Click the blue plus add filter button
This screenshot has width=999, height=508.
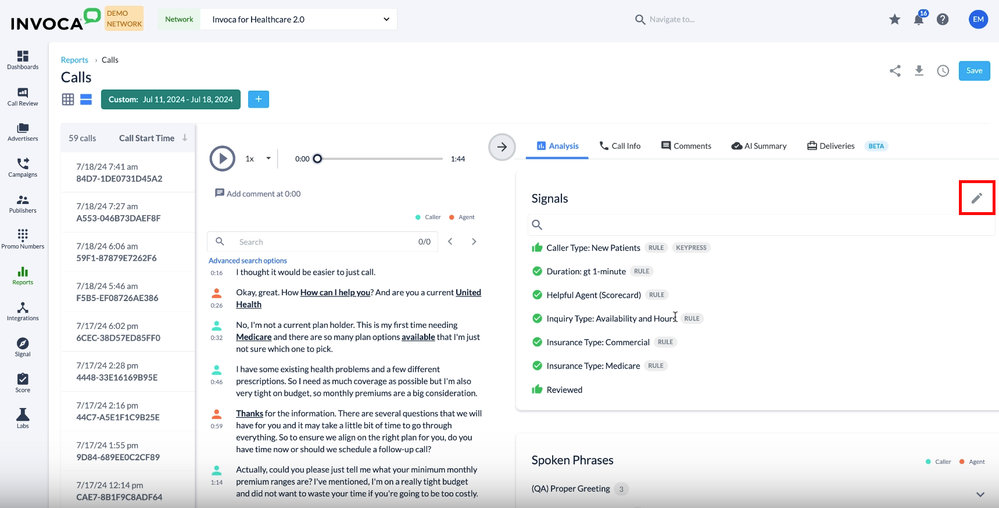(x=258, y=99)
